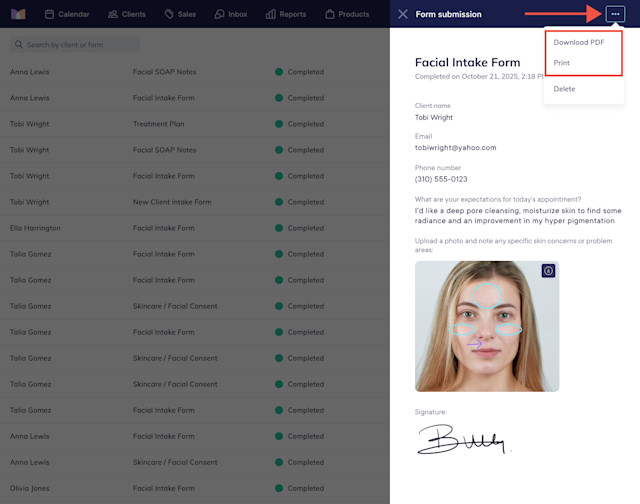
Task: Open Anna Lewis Facial SOAP Notes row
Action: click(x=195, y=72)
